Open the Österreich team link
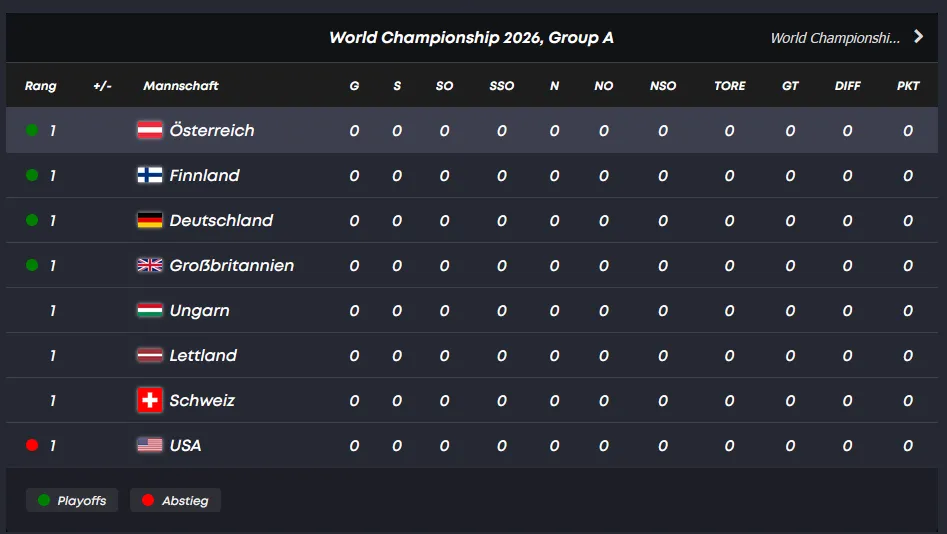Viewport: 947px width, 534px height. tap(212, 130)
